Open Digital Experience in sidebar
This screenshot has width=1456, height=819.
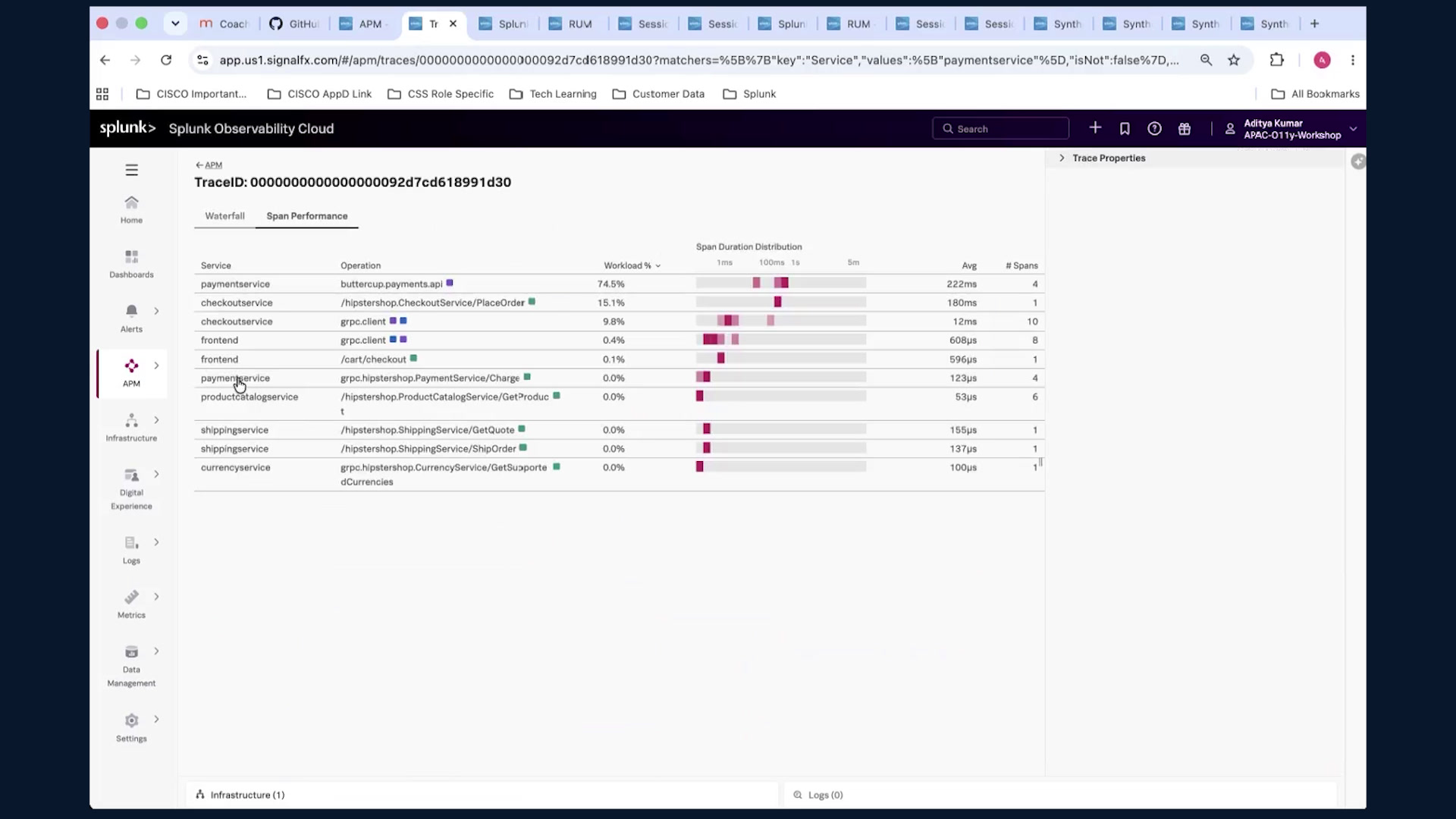[x=131, y=489]
